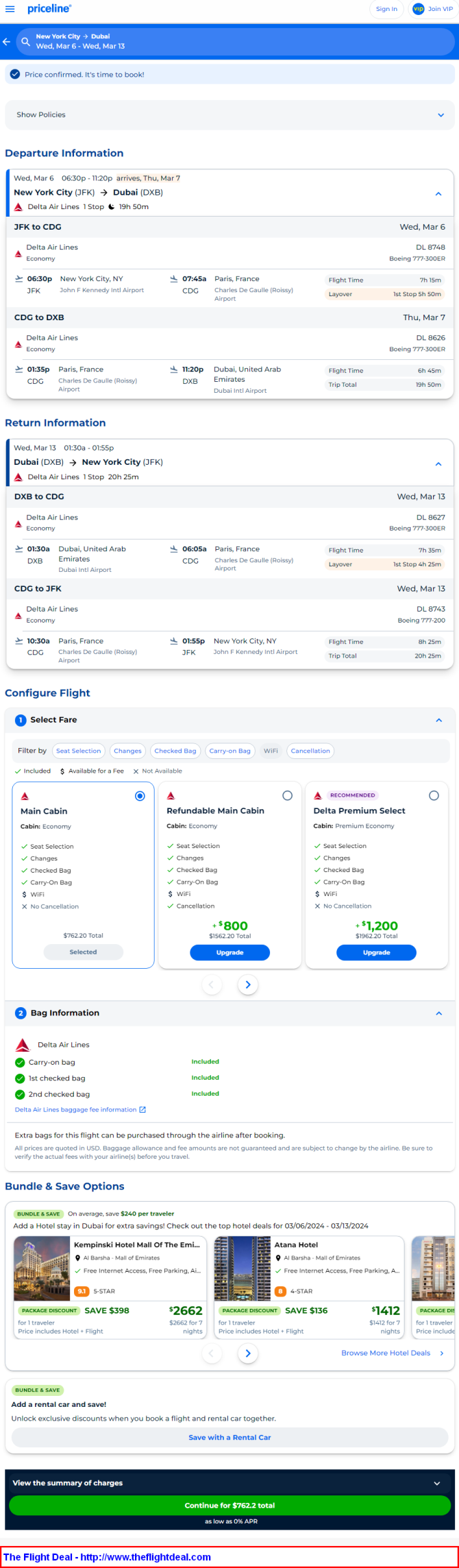This screenshot has width=459, height=1568.
Task: Select Delta Premium Select radio button
Action: 434,795
